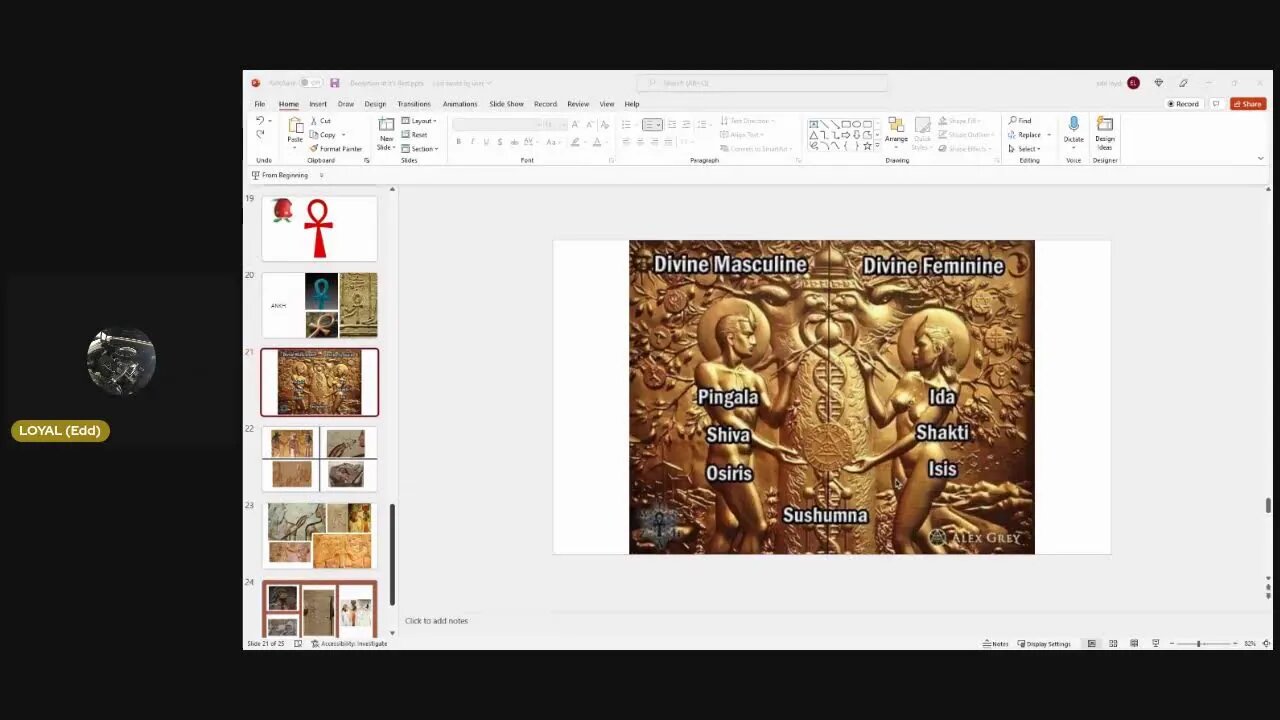
Task: Click the Click to add notes area
Action: (x=437, y=621)
